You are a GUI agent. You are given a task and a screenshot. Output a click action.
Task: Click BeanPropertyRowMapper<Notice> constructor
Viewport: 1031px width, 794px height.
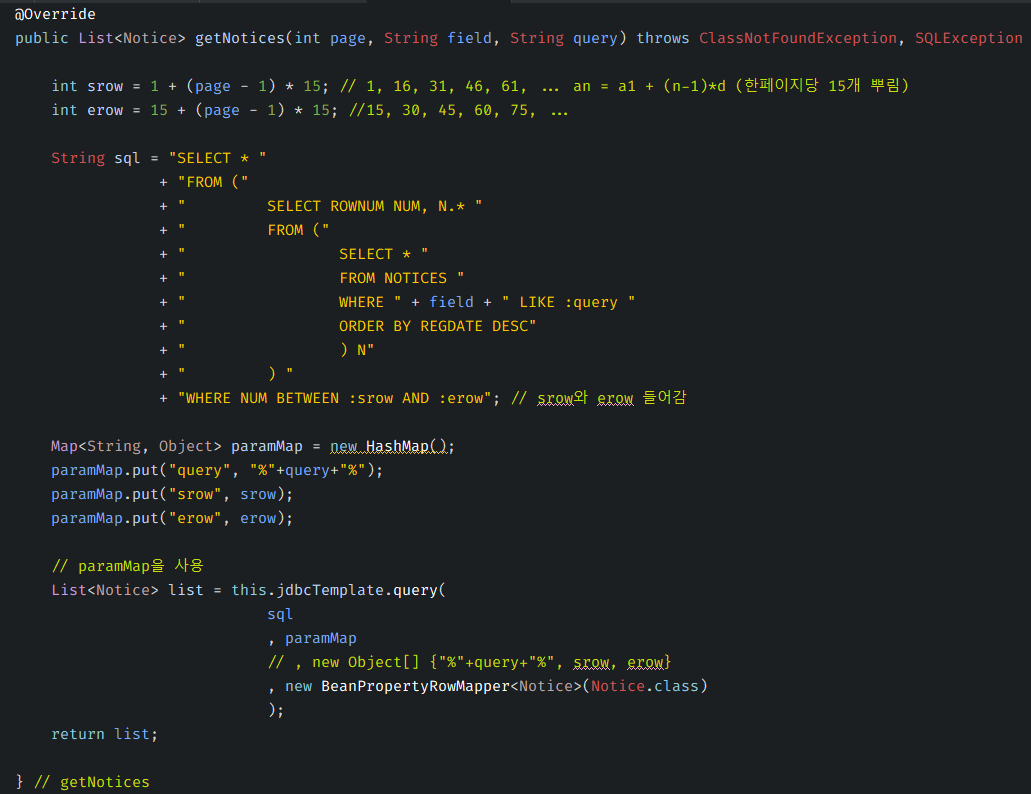coord(452,686)
